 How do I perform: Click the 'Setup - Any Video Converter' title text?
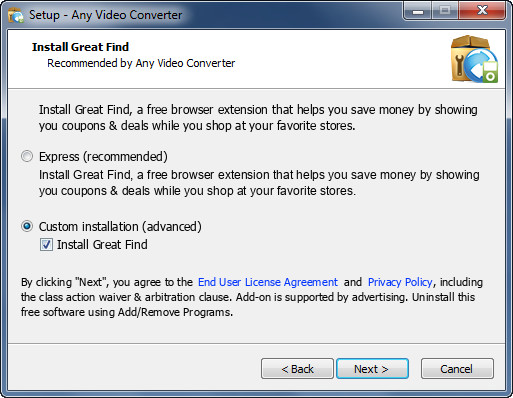pos(106,15)
